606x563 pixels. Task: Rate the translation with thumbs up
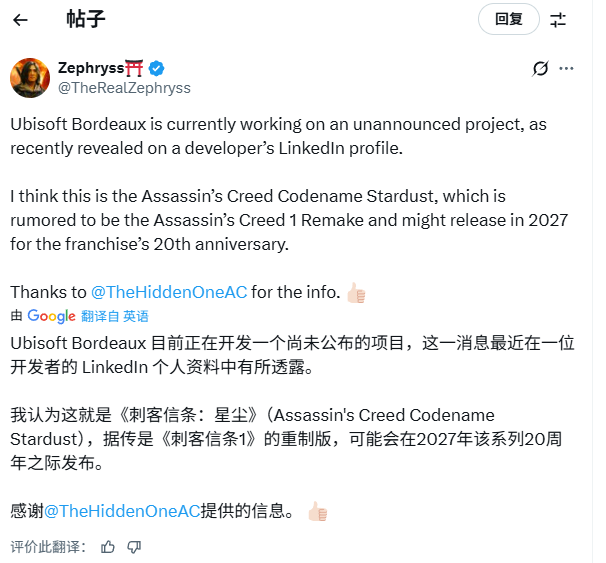pyautogui.click(x=108, y=547)
